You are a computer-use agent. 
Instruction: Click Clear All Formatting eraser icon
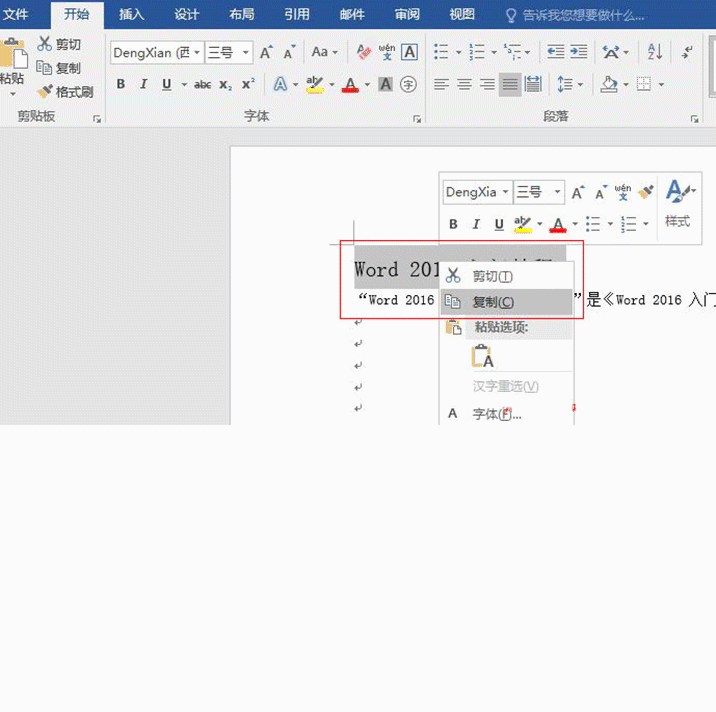(363, 52)
